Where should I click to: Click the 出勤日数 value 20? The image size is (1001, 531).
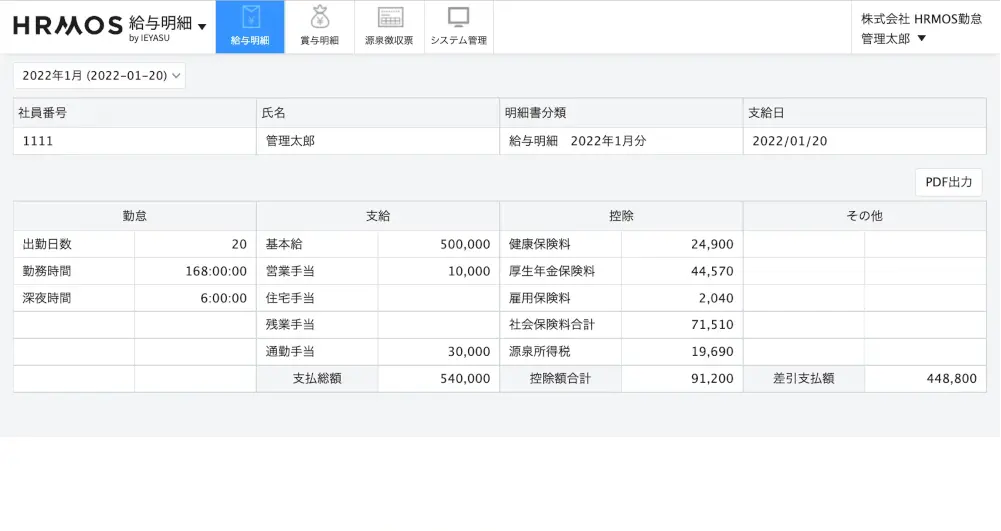pyautogui.click(x=239, y=244)
